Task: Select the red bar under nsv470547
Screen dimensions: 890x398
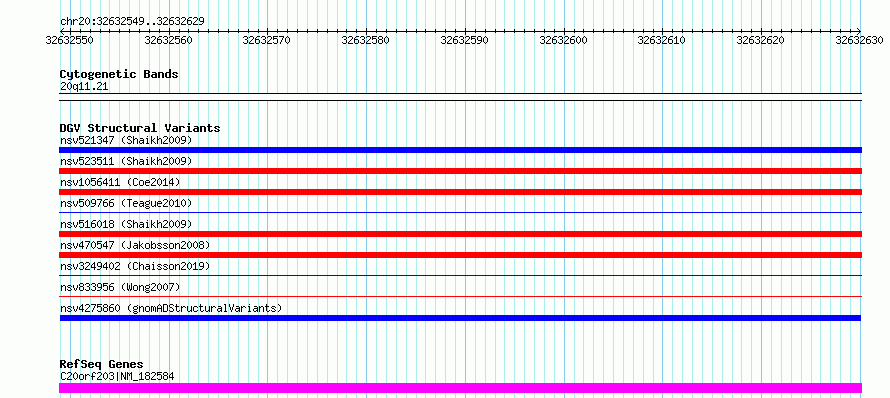Action: pos(460,255)
